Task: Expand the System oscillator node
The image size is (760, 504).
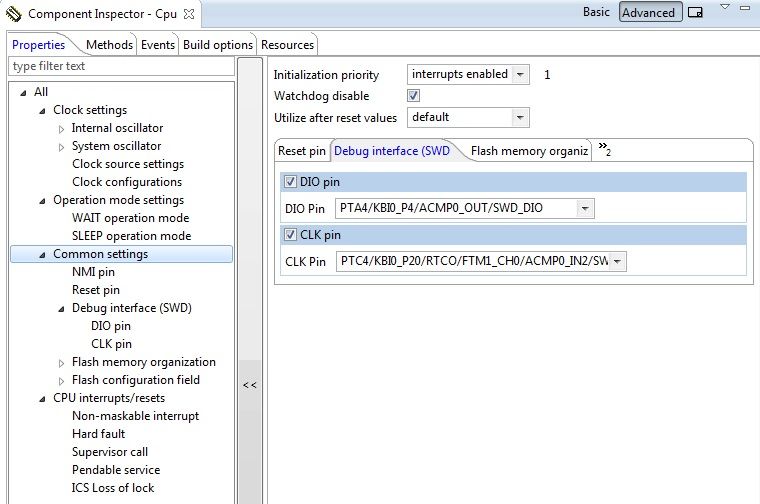Action: point(61,147)
